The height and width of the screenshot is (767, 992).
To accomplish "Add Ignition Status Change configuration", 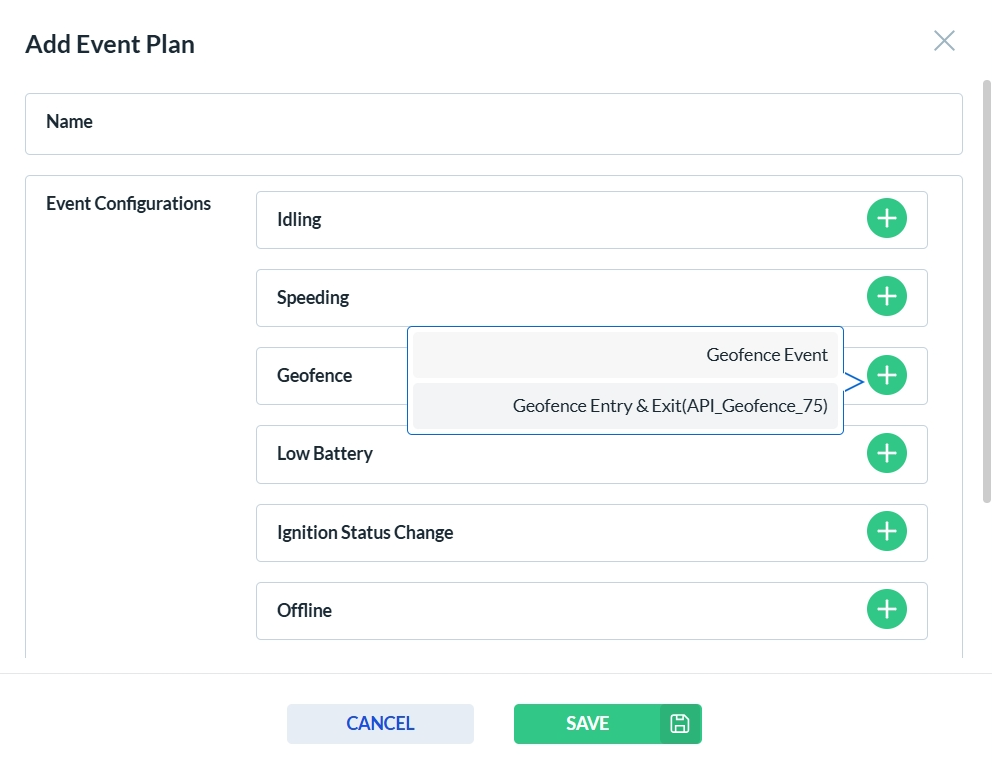I will (886, 531).
